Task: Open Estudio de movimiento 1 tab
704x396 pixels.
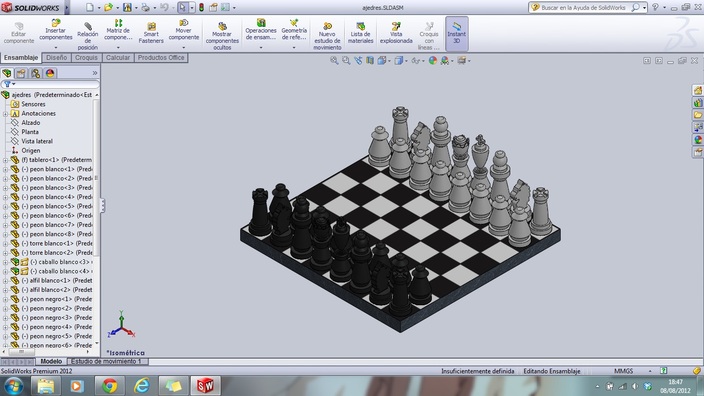Action: pyautogui.click(x=106, y=361)
